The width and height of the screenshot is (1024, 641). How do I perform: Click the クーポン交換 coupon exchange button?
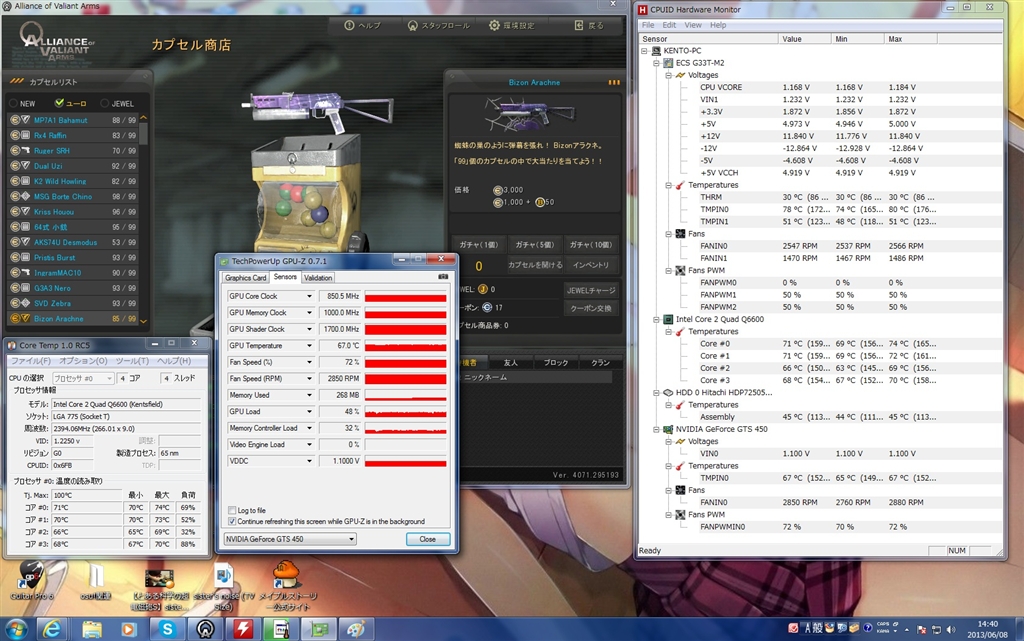pyautogui.click(x=590, y=308)
